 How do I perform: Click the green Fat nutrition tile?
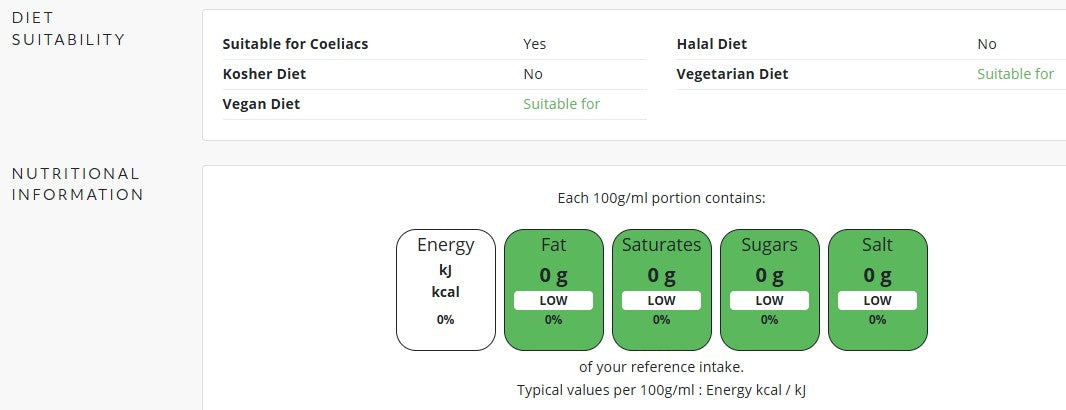pyautogui.click(x=553, y=290)
